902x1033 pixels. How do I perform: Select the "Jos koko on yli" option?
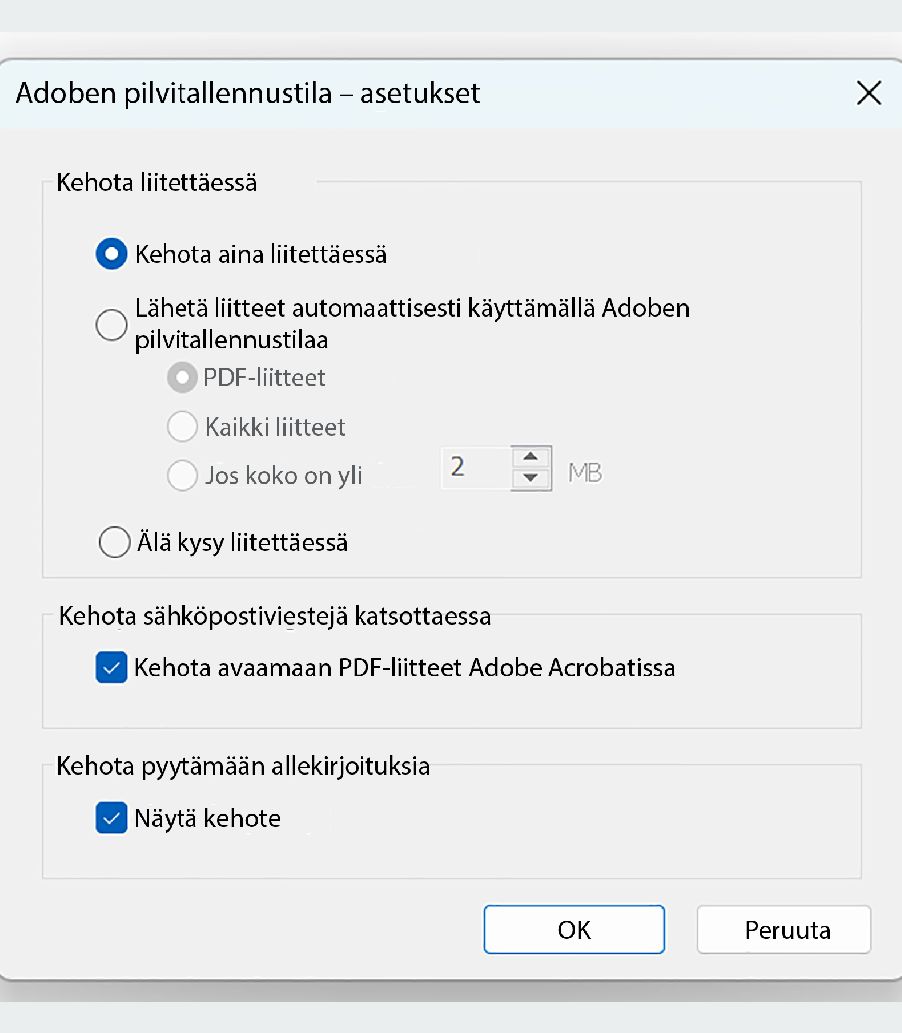(x=182, y=475)
